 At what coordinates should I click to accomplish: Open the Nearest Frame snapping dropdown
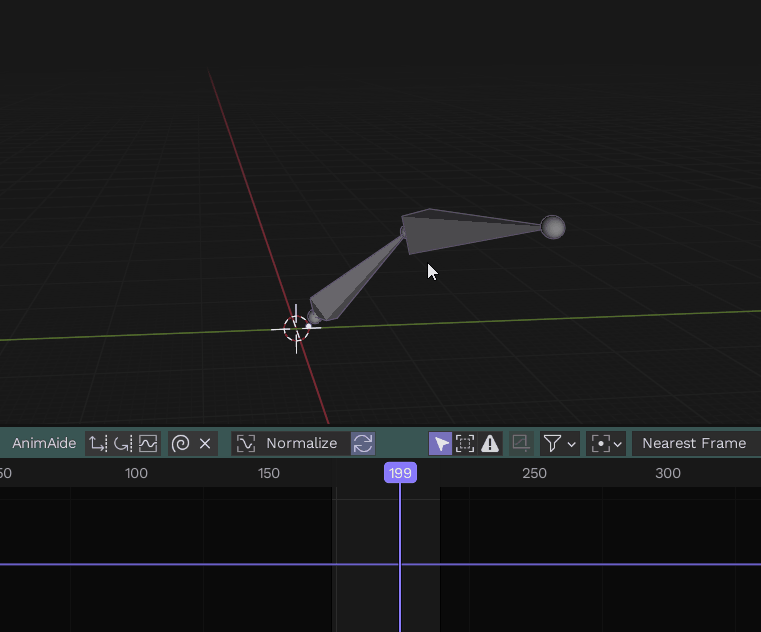pyautogui.click(x=696, y=443)
